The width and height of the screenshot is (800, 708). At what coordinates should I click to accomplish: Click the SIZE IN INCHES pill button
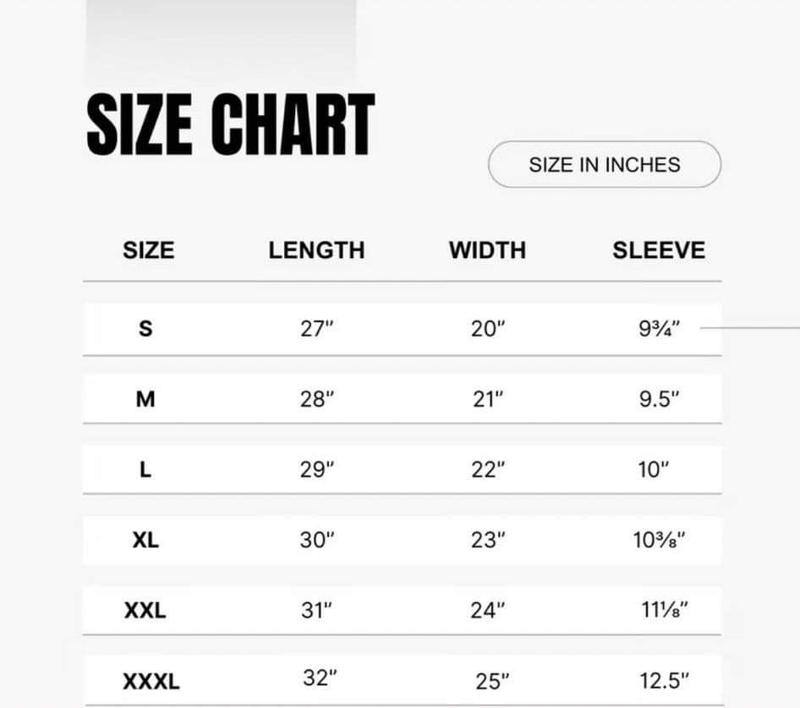click(x=605, y=164)
